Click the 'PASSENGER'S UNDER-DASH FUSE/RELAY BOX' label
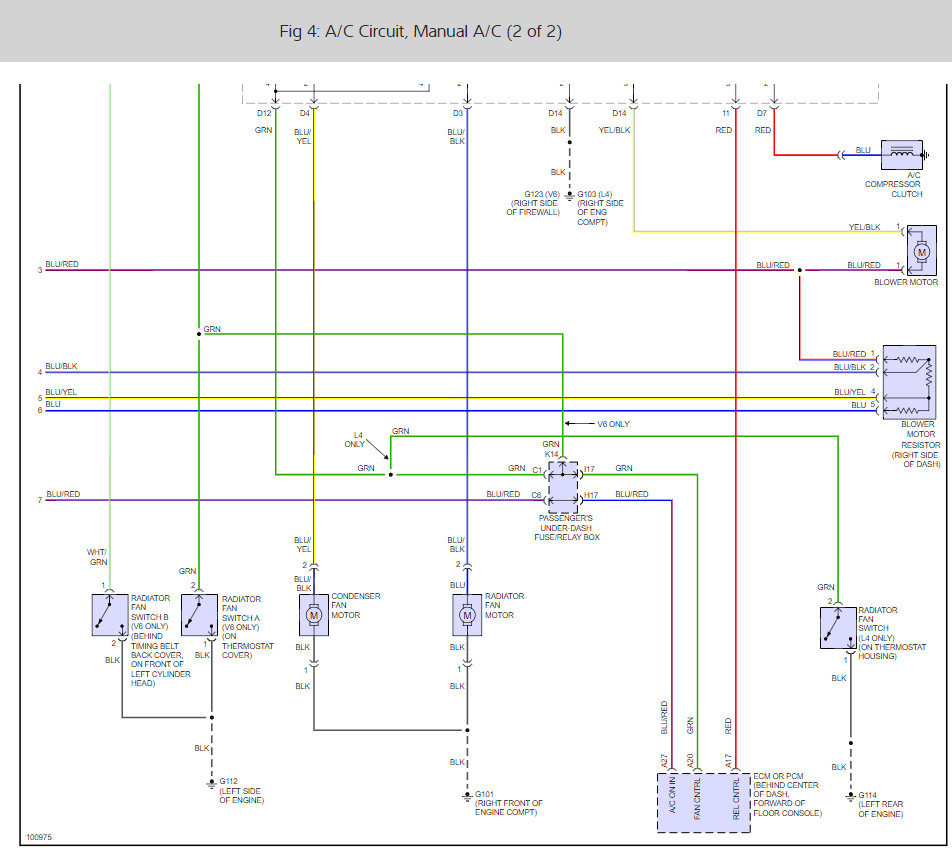The width and height of the screenshot is (952, 852). [x=567, y=528]
